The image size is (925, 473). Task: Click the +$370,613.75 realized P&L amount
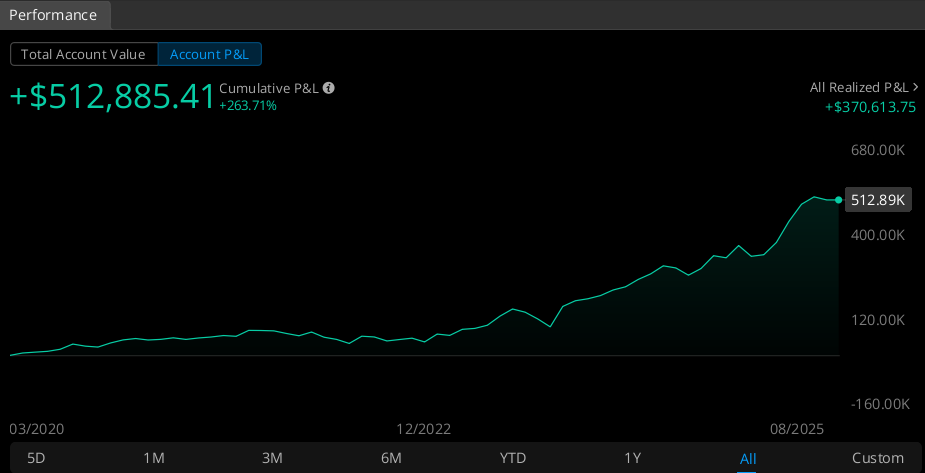(870, 107)
